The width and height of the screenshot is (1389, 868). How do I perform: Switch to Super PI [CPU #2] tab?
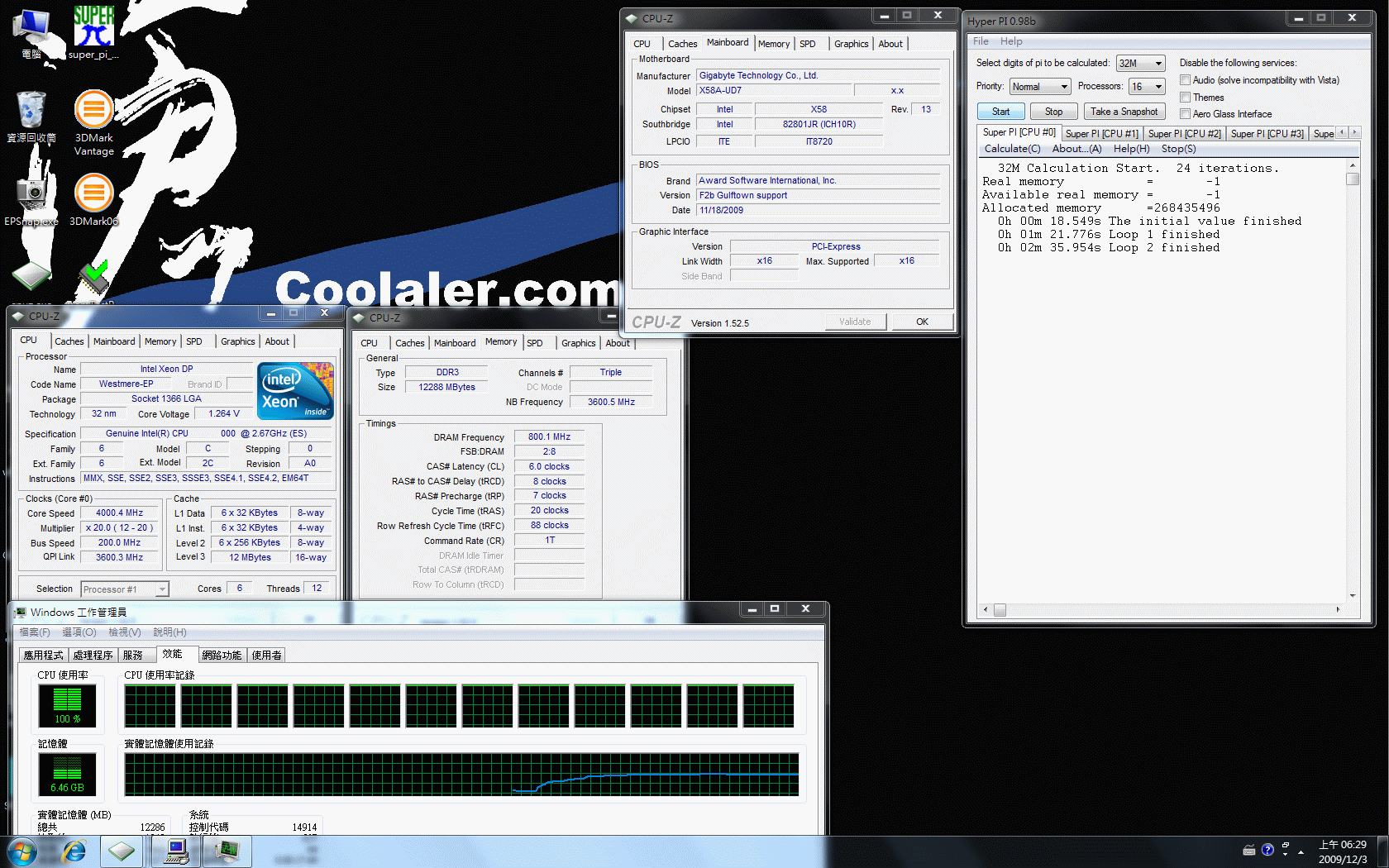click(x=1185, y=133)
